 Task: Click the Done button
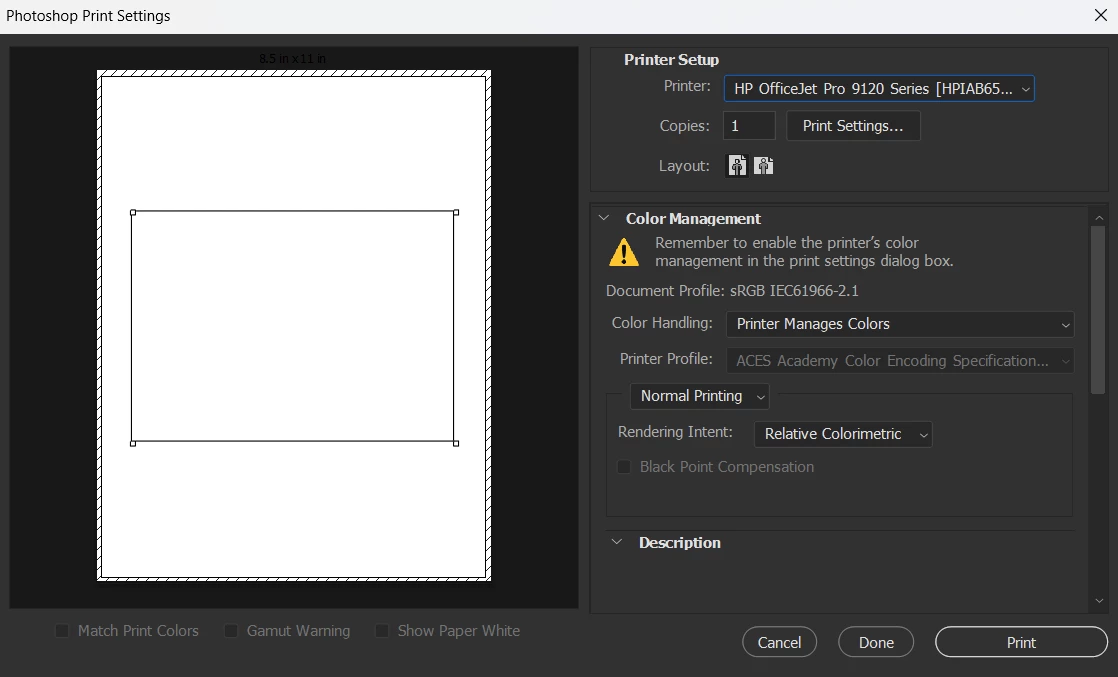coord(876,642)
